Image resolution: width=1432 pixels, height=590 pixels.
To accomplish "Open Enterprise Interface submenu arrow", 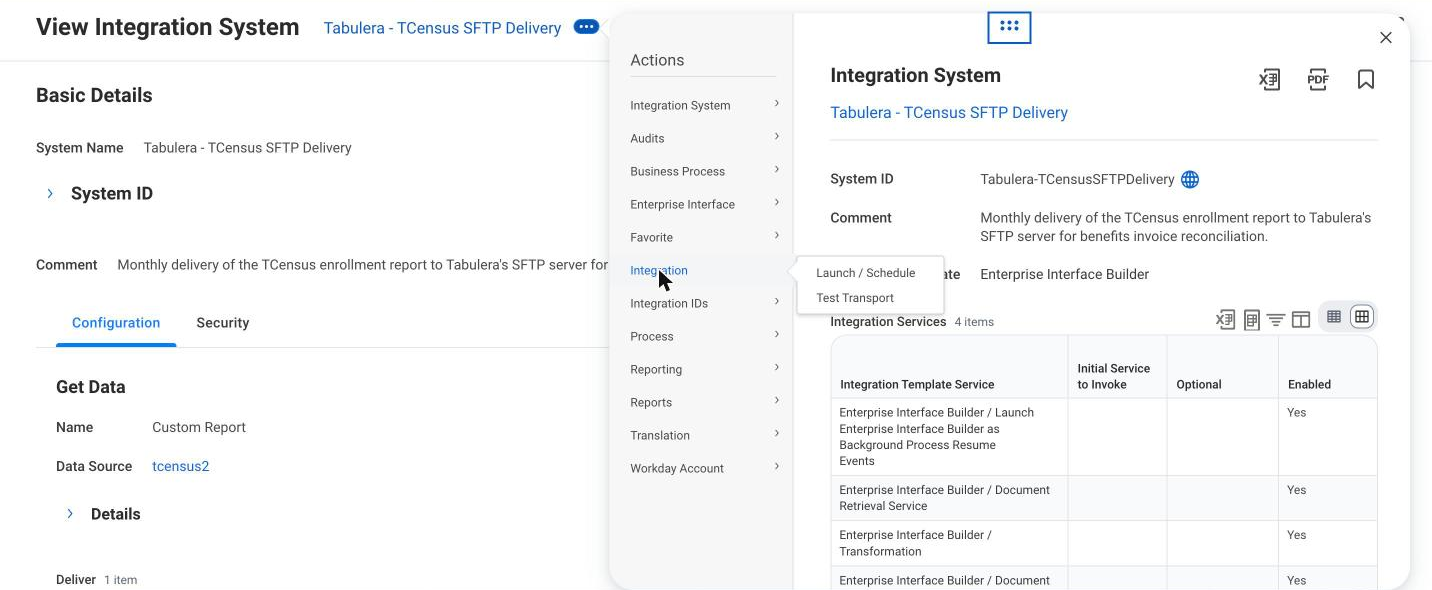I will click(x=777, y=203).
